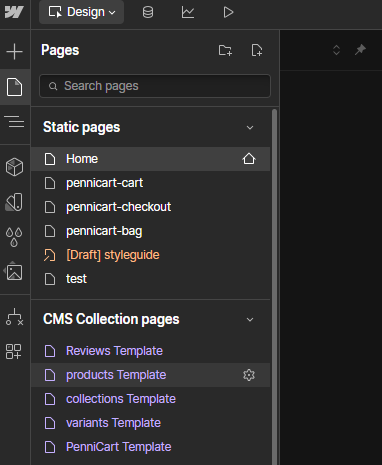Screen dimensions: 382x465
Task: Open the PenniCart Template page
Action: [x=151, y=447]
